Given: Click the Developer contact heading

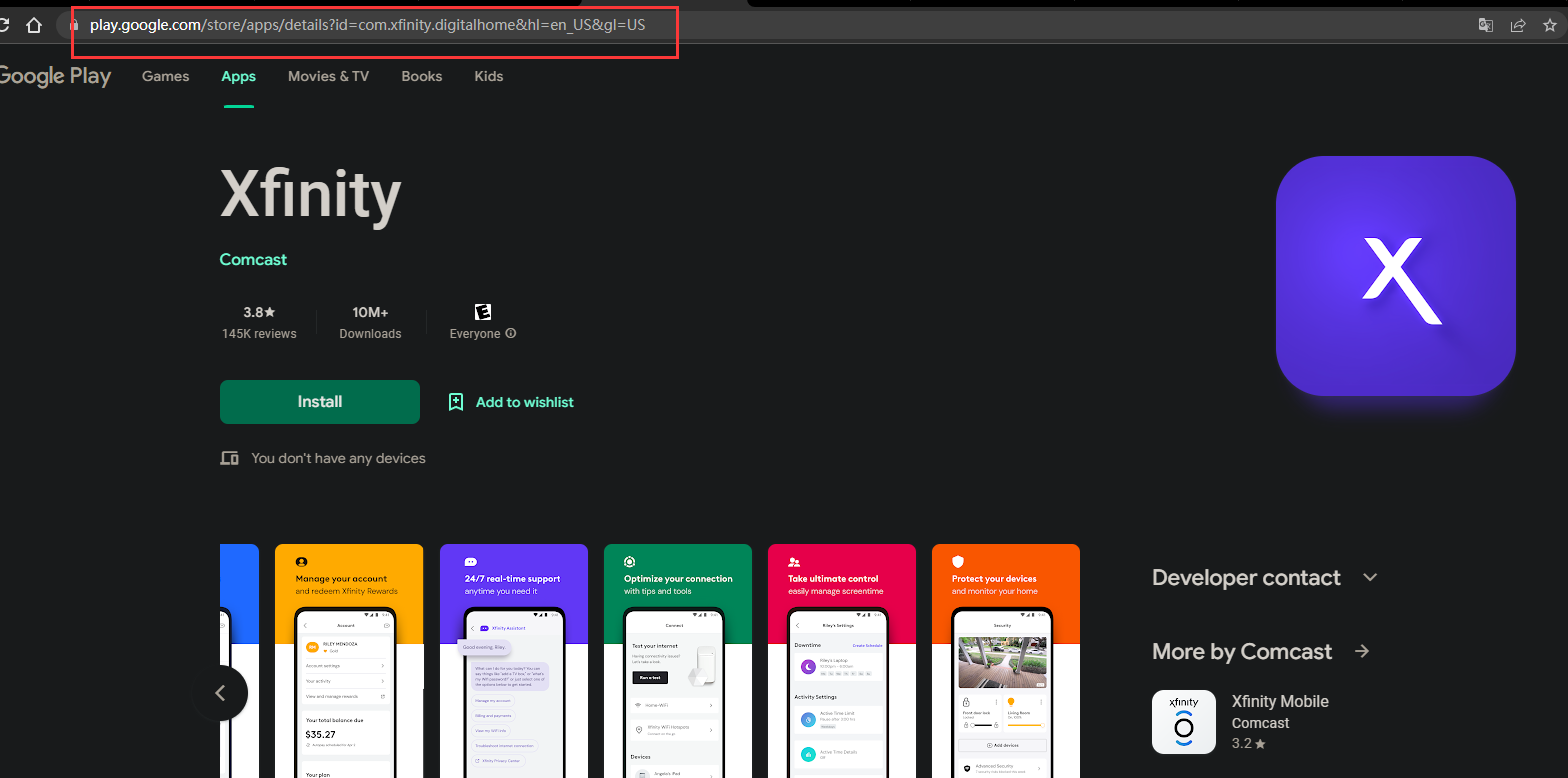Looking at the screenshot, I should click(x=1246, y=577).
